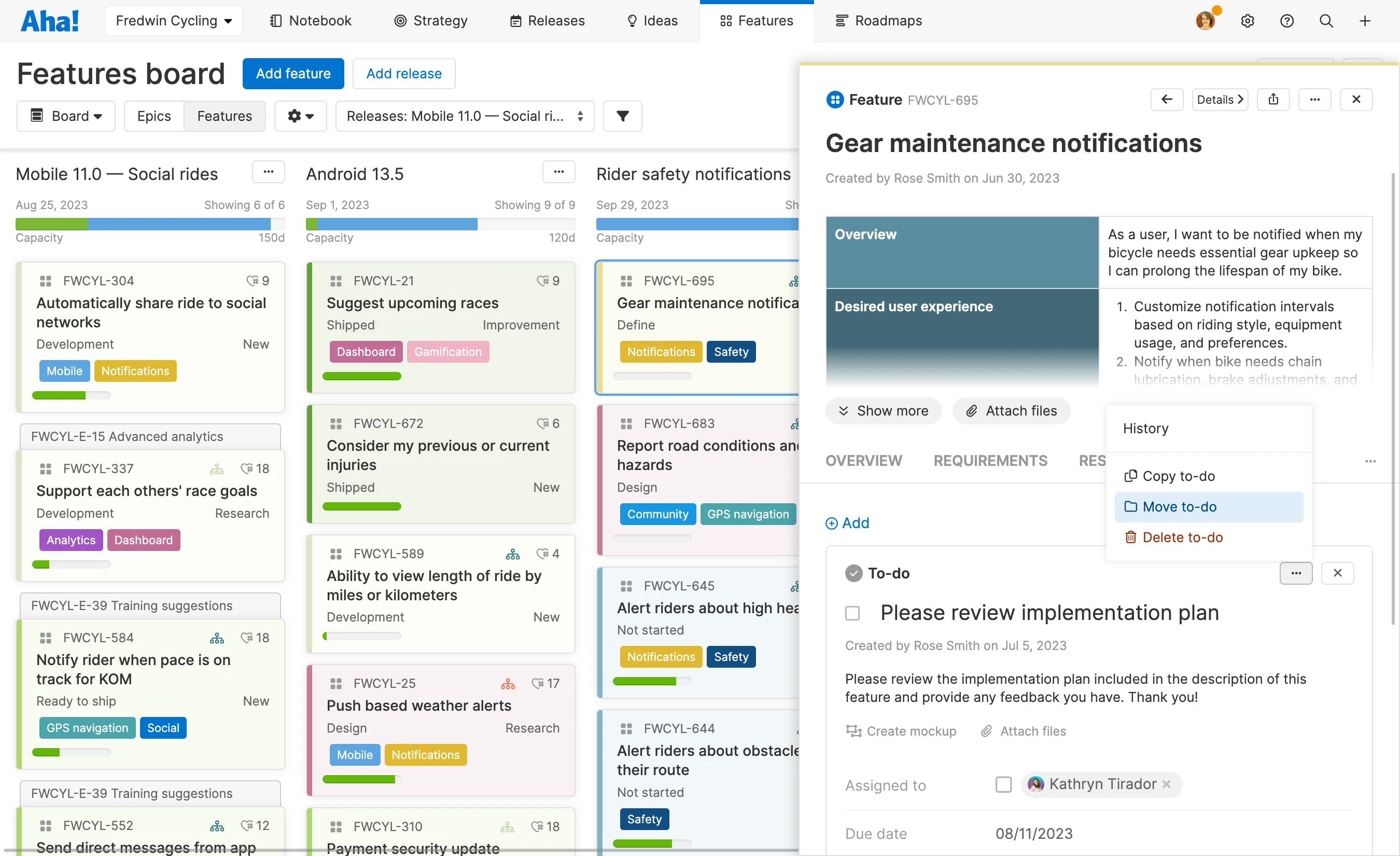The height and width of the screenshot is (856, 1400).
Task: Check the Please review implementation plan checkbox
Action: pyautogui.click(x=852, y=613)
